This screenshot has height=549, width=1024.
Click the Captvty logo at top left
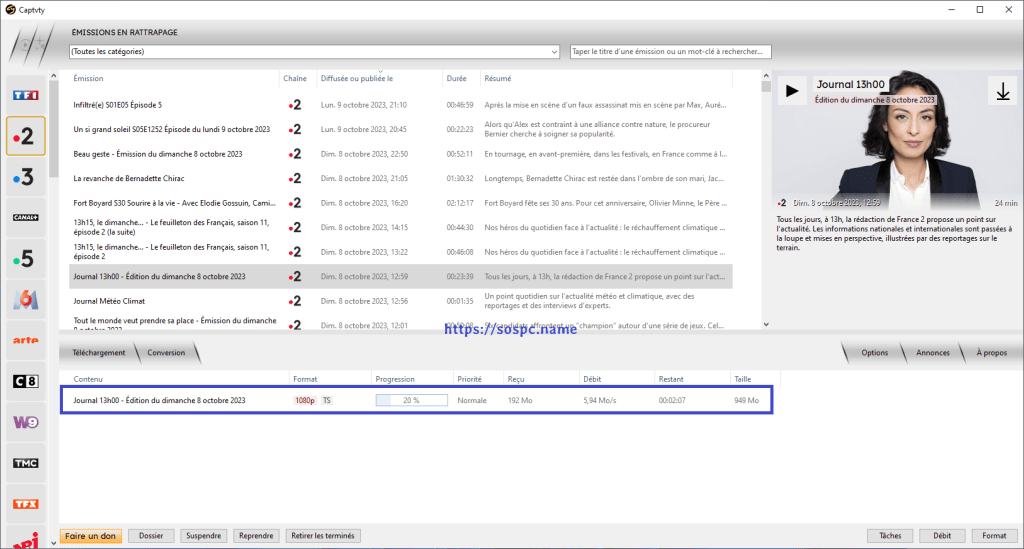tap(10, 10)
